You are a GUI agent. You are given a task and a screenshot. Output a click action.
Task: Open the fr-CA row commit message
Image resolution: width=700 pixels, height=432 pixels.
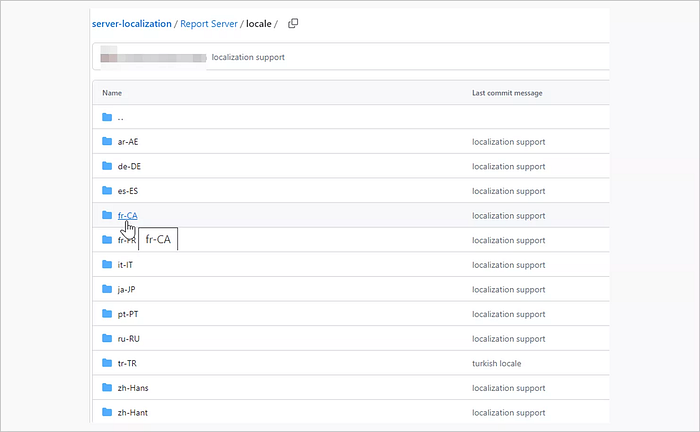pyautogui.click(x=508, y=216)
